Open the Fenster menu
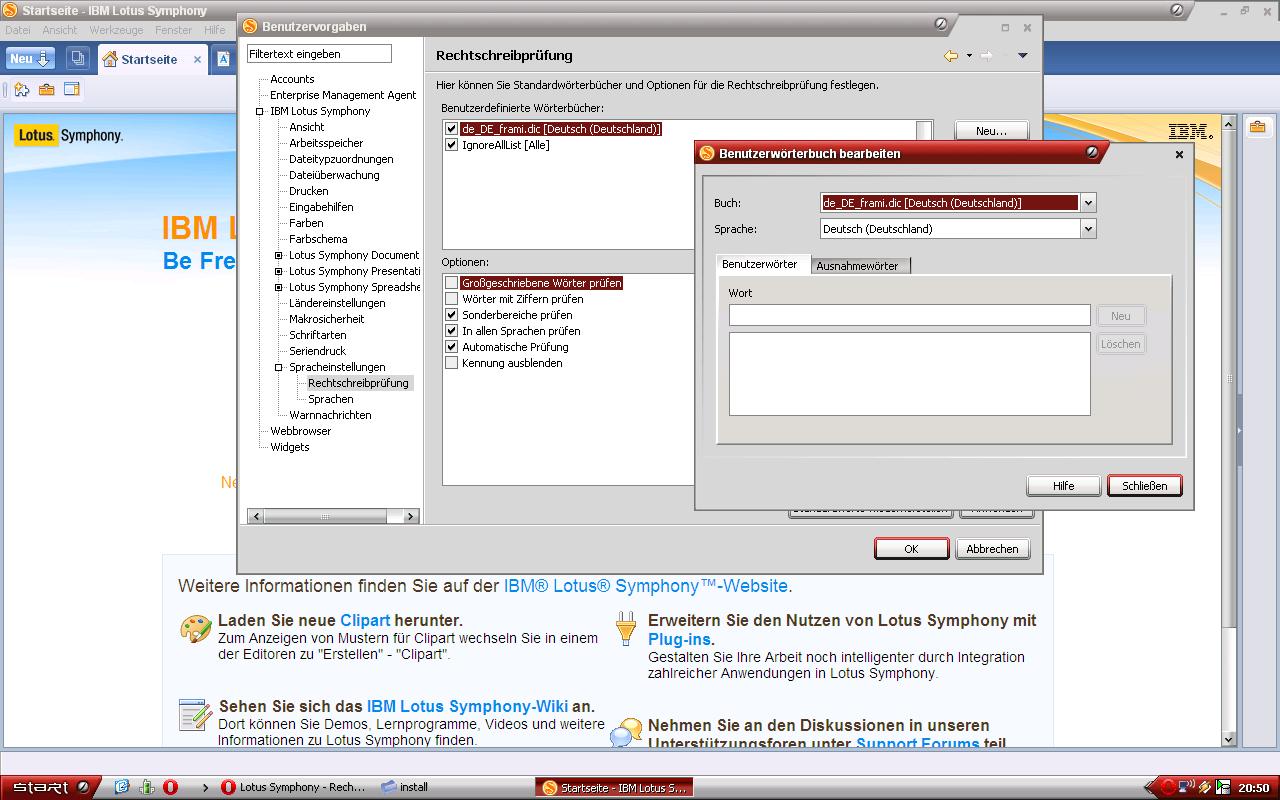1280x800 pixels. point(174,30)
